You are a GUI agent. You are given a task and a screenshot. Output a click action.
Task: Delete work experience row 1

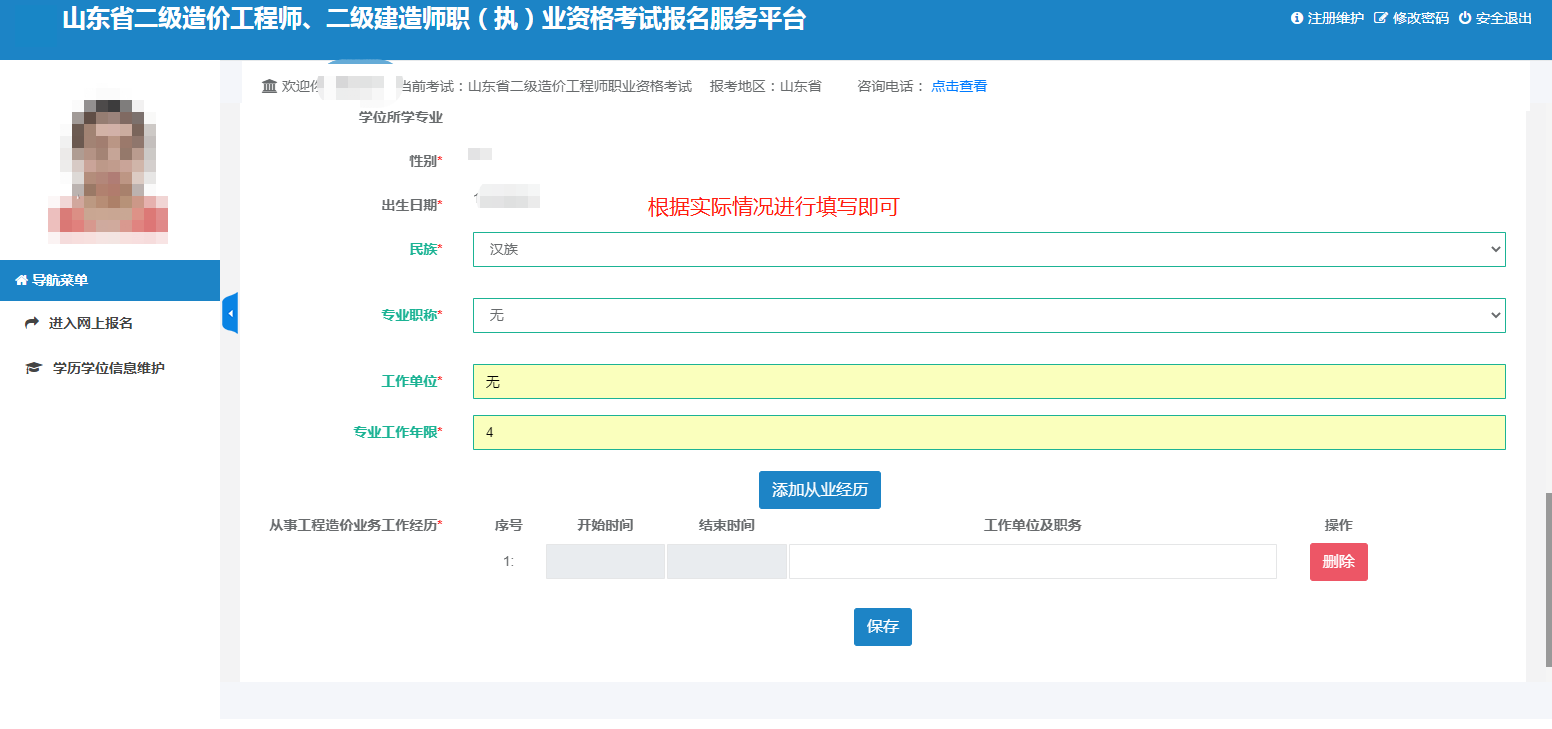coord(1338,562)
